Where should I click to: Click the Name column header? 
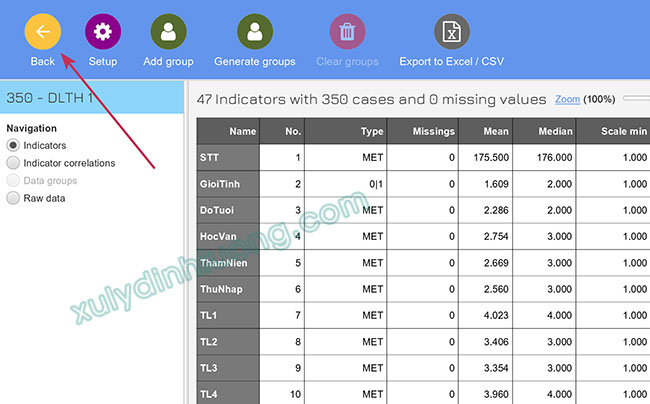[228, 131]
